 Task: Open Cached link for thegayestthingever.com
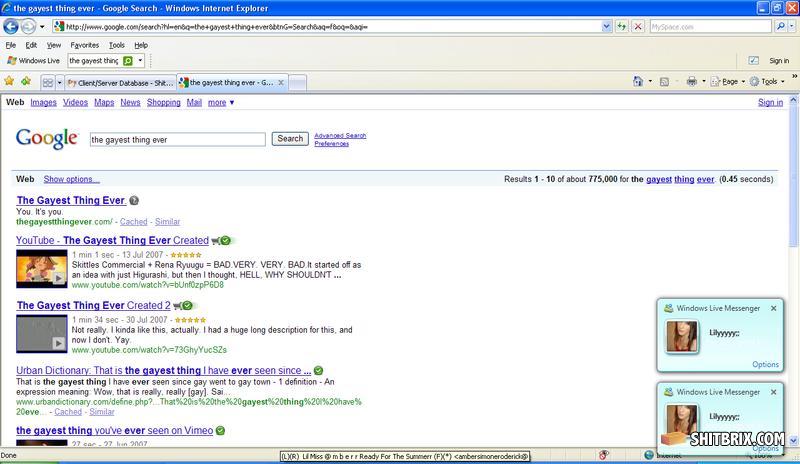pyautogui.click(x=134, y=222)
